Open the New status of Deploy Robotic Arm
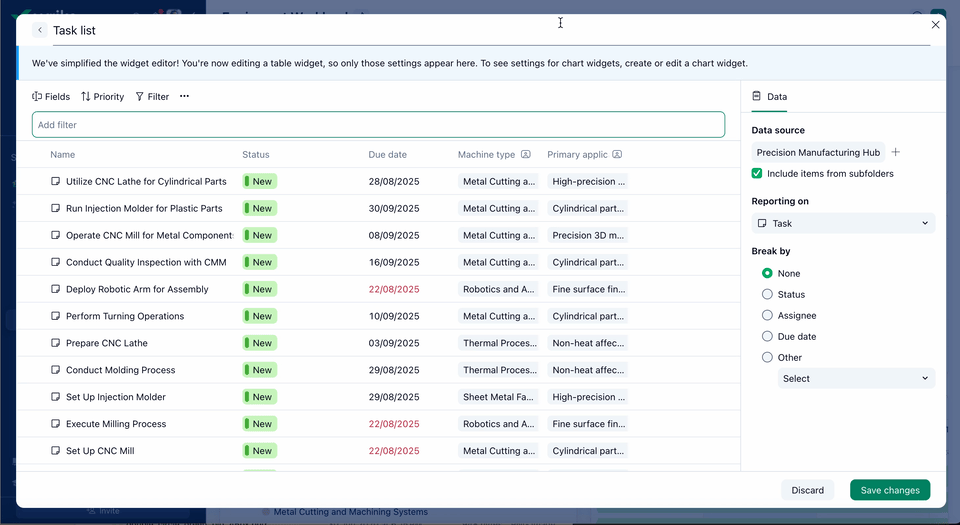Screen dimensions: 960x525 (260, 289)
